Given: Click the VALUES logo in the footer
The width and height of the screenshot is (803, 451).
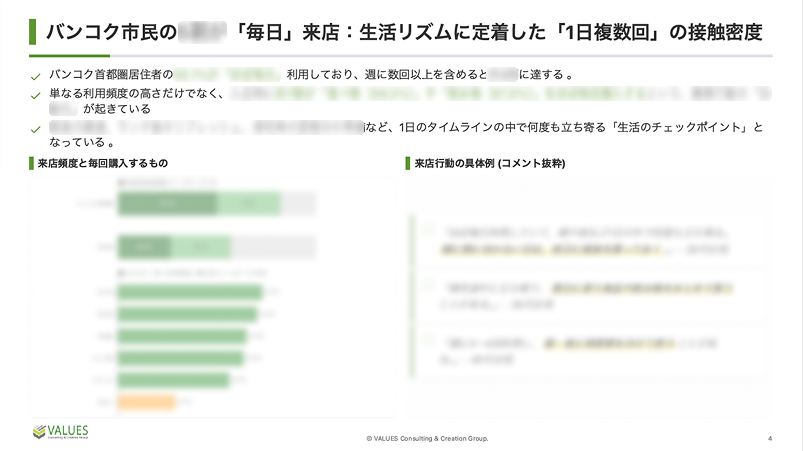Looking at the screenshot, I should (x=61, y=432).
